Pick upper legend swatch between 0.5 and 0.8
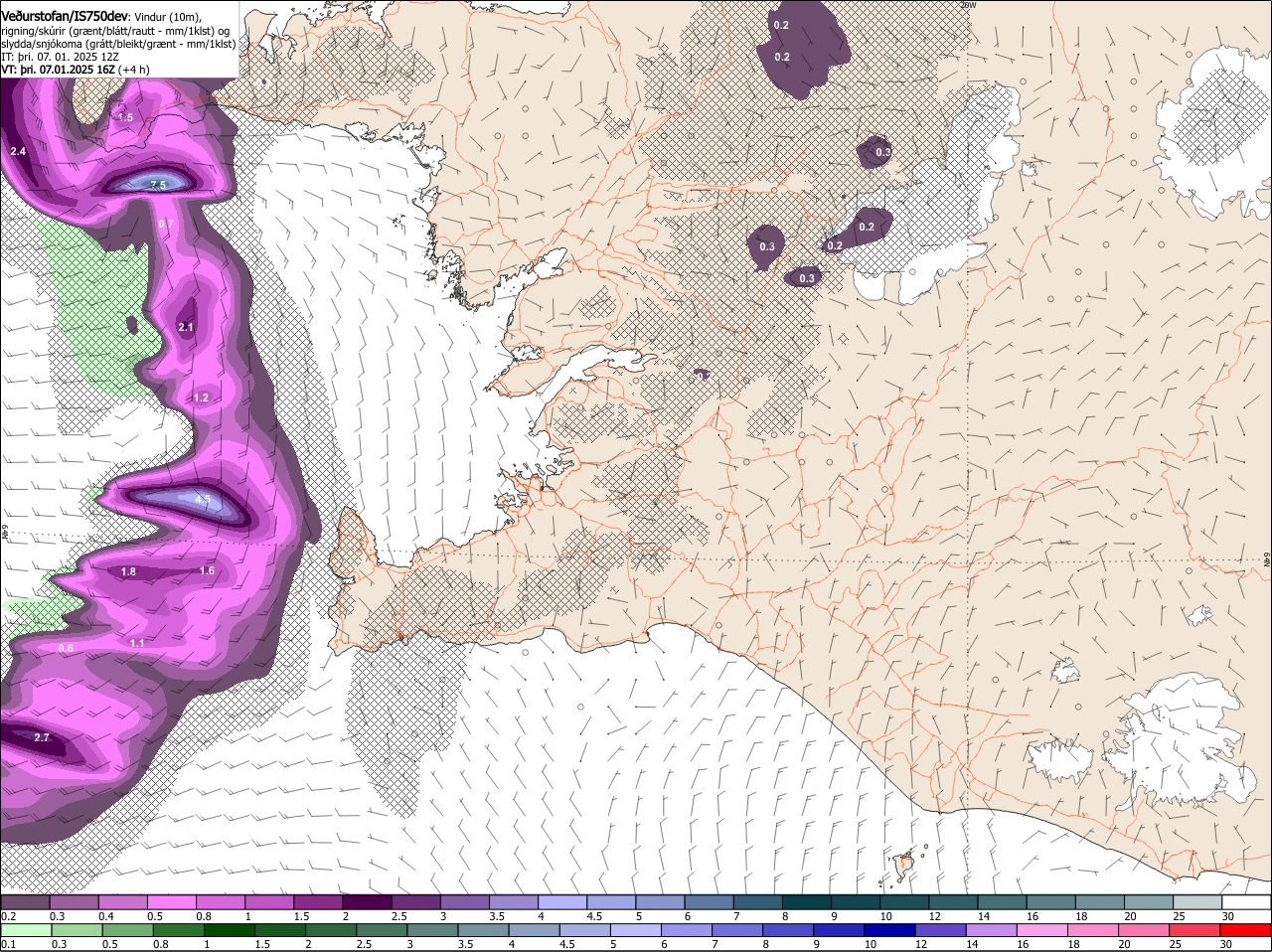This screenshot has width=1272, height=952. pos(171,902)
